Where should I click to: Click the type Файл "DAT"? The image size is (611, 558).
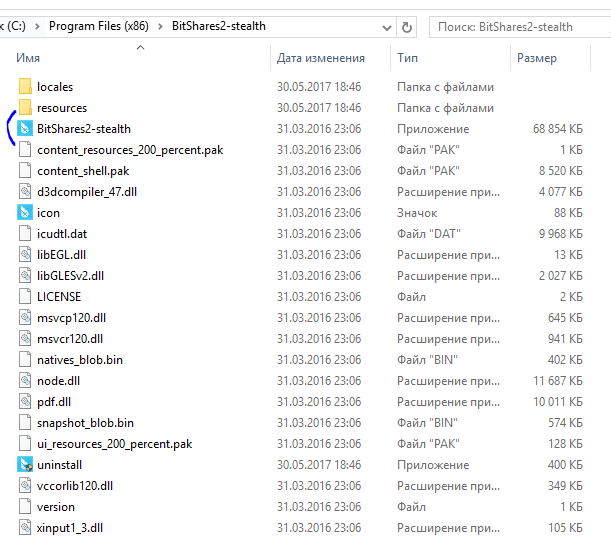[x=429, y=234]
